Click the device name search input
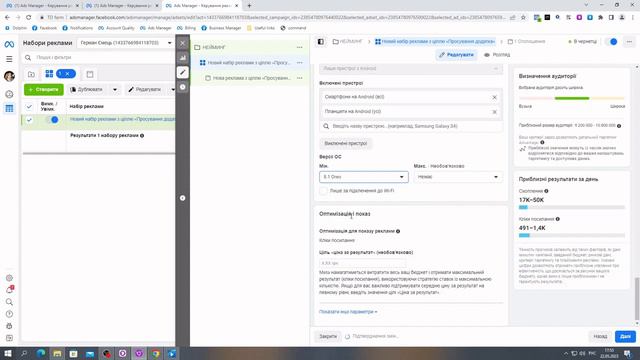 (x=411, y=126)
